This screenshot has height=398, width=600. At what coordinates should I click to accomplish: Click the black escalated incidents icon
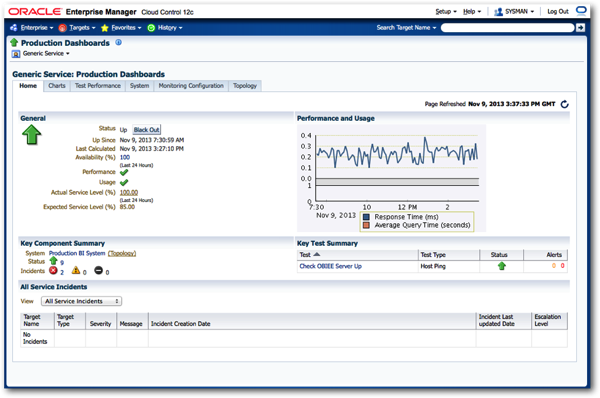98,271
